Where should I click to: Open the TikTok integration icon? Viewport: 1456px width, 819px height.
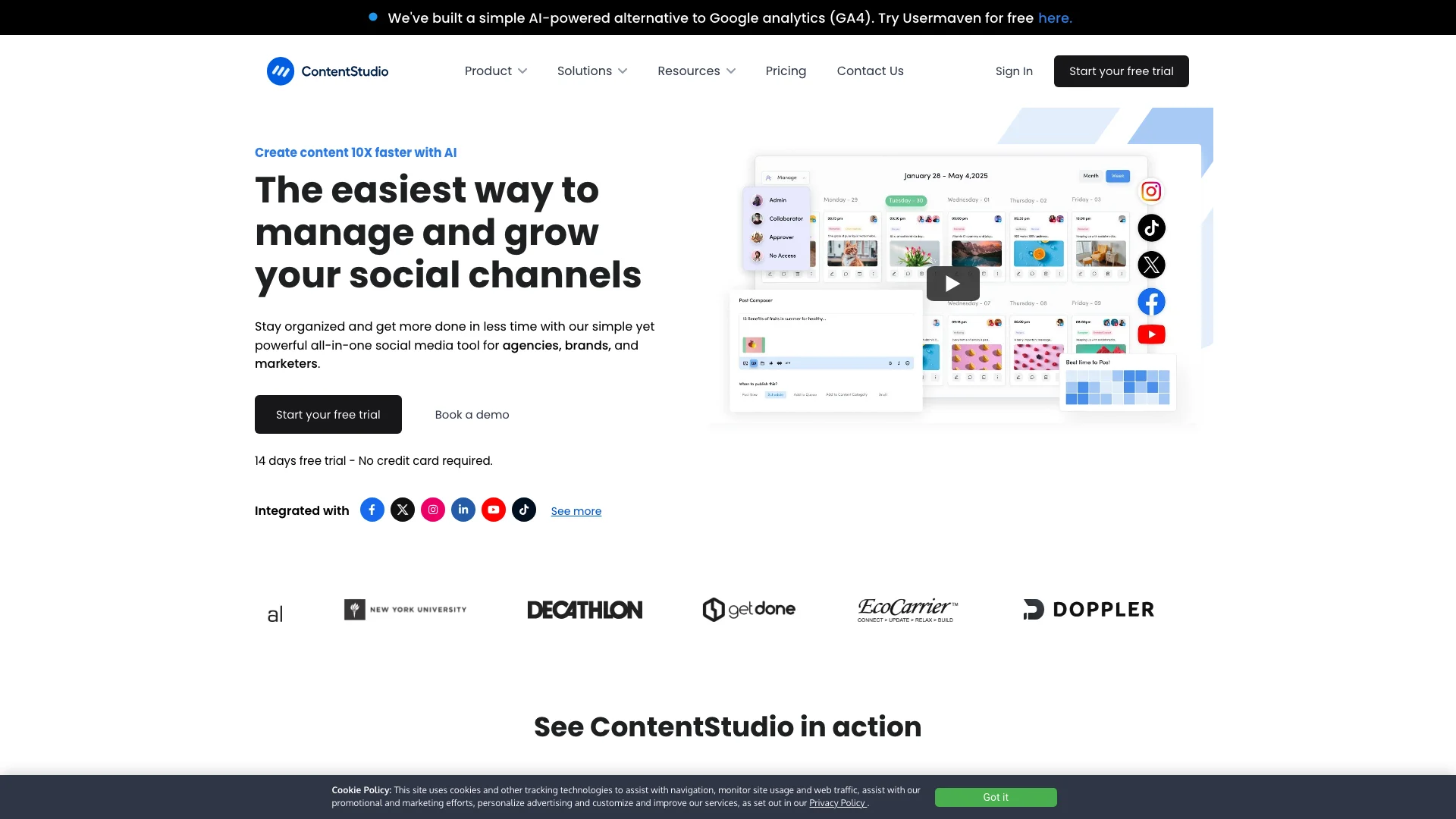pyautogui.click(x=524, y=510)
